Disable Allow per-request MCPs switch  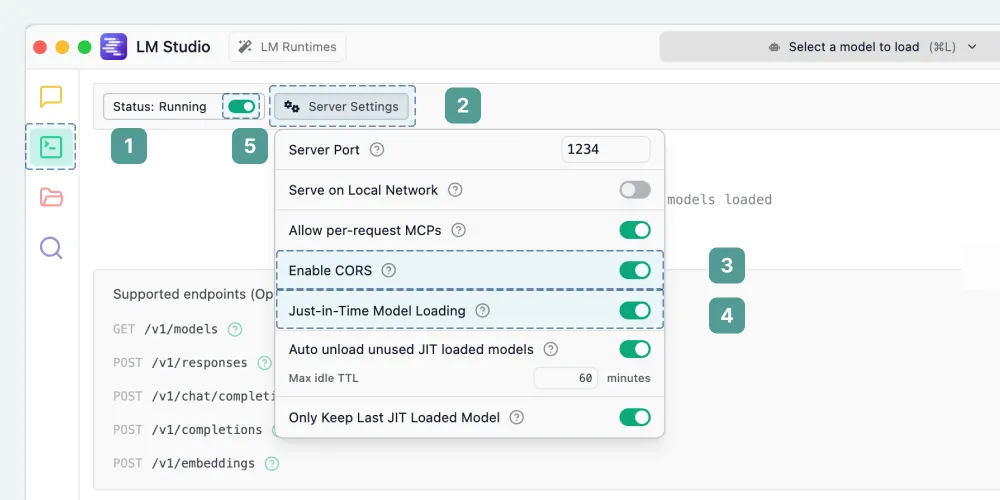635,230
